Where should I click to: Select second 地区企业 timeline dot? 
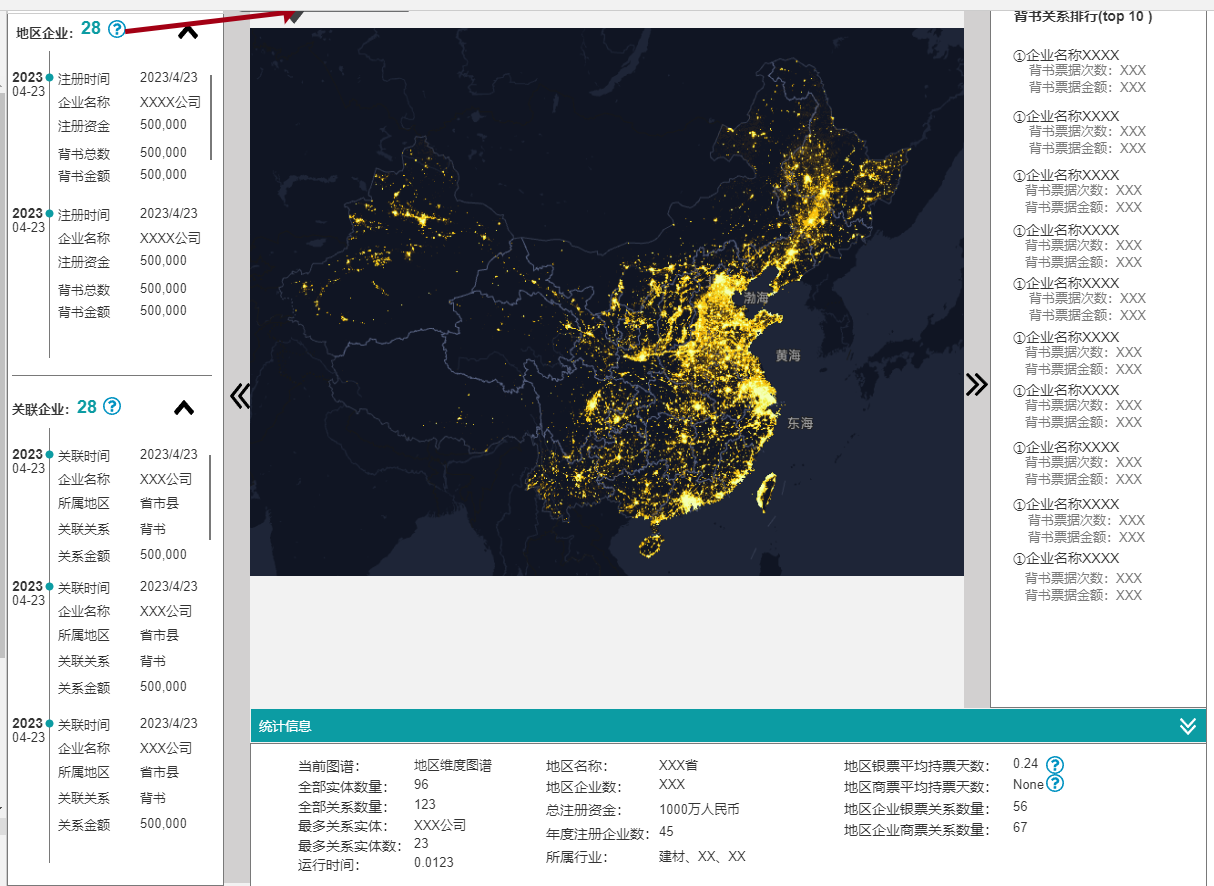click(x=49, y=213)
